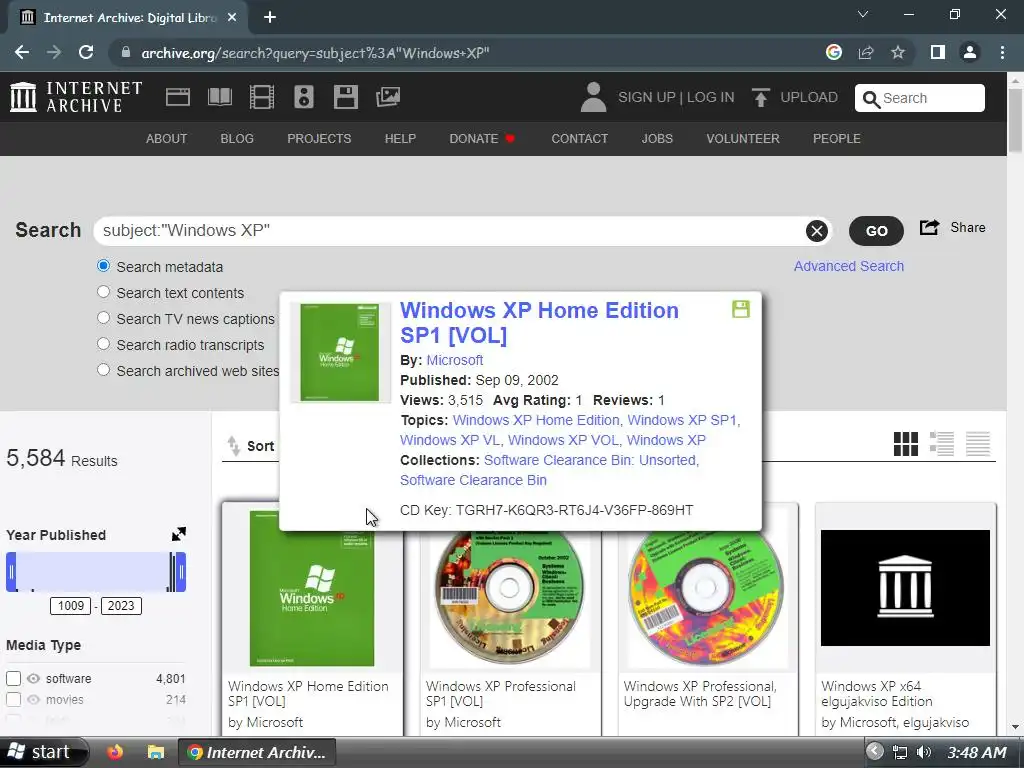Select Search TV news captions option
1024x768 pixels.
tap(103, 318)
